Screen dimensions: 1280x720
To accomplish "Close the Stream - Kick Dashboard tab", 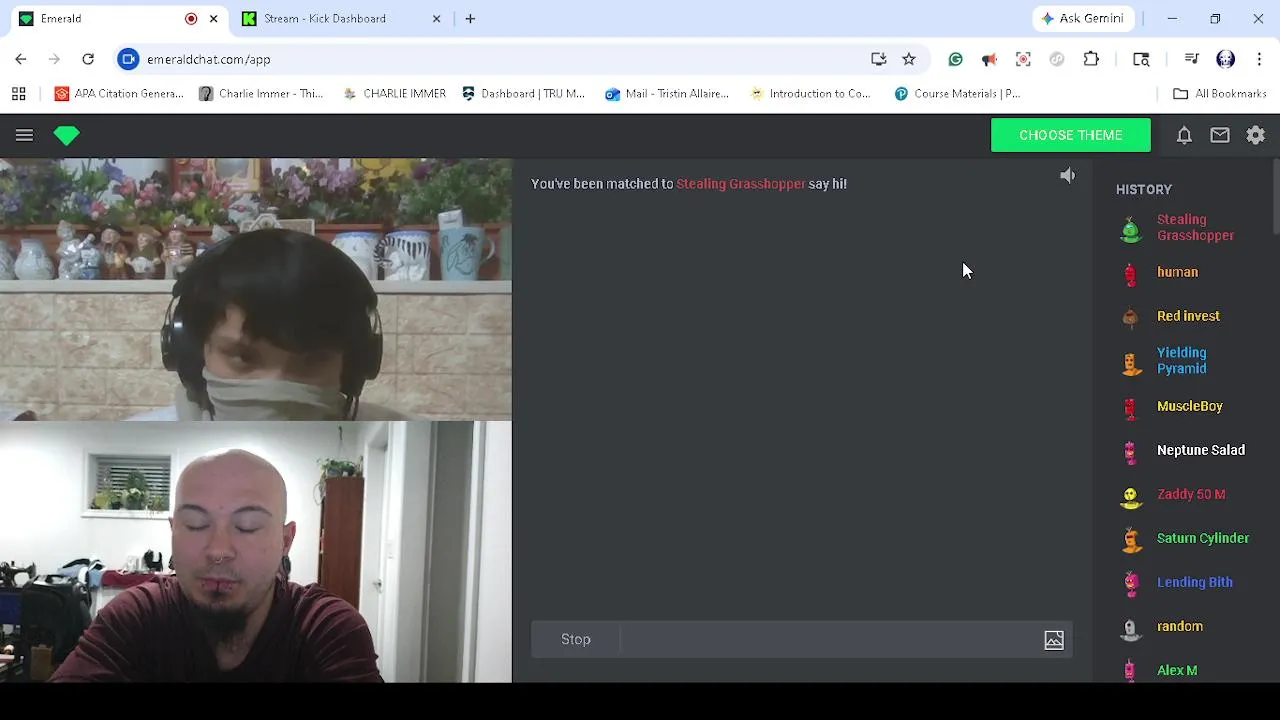I will (436, 19).
